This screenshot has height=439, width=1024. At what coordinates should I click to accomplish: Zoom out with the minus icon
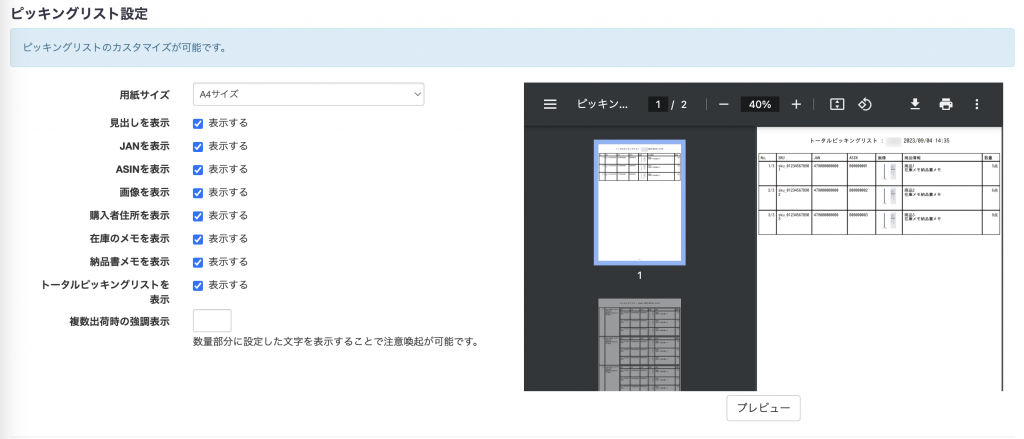click(723, 105)
